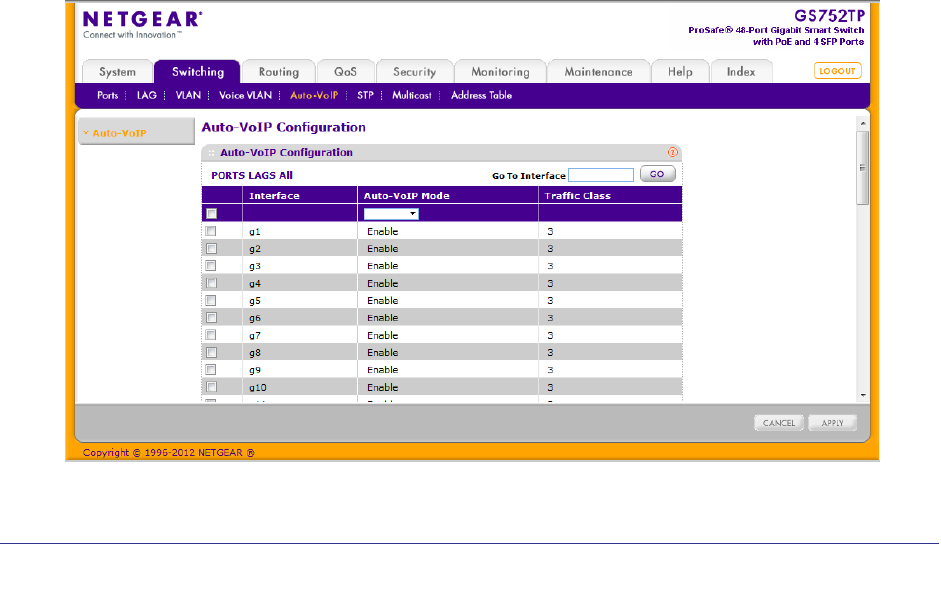Open the Auto-VoIP Mode dropdown
This screenshot has width=941, height=611.
(x=391, y=213)
